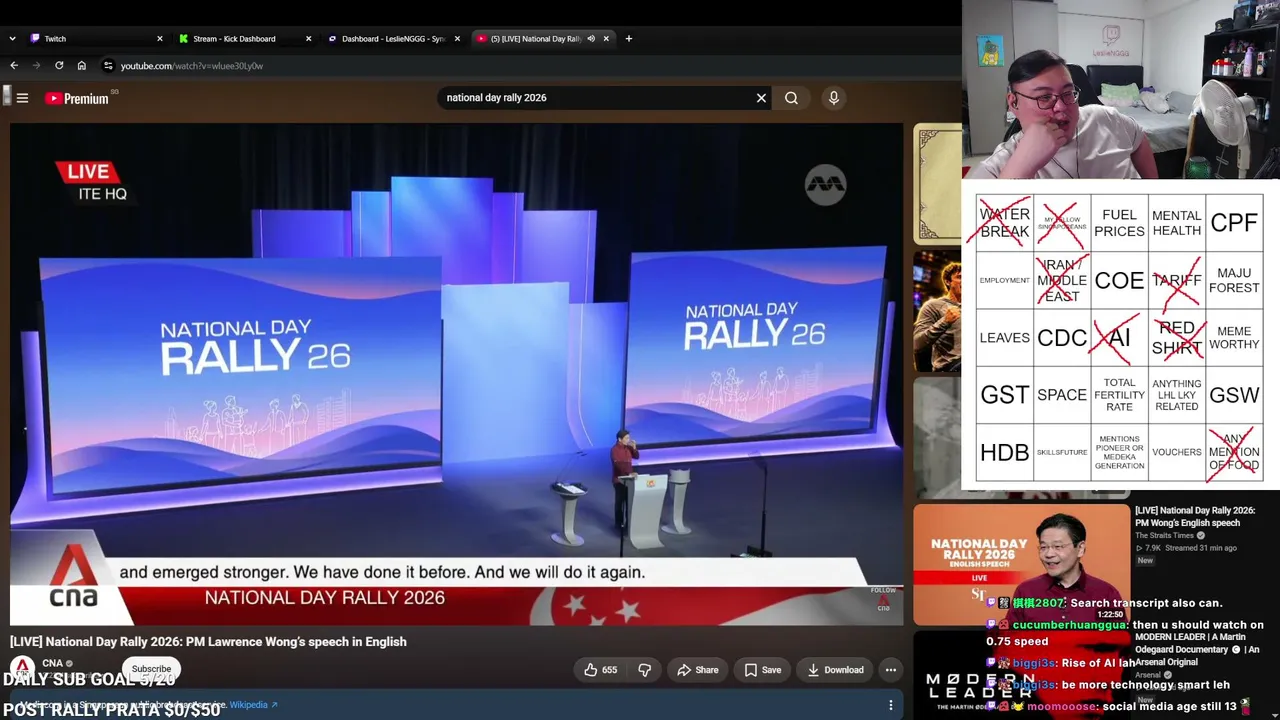This screenshot has height=720, width=1280.
Task: Select the GSW bingo square
Action: point(1234,395)
